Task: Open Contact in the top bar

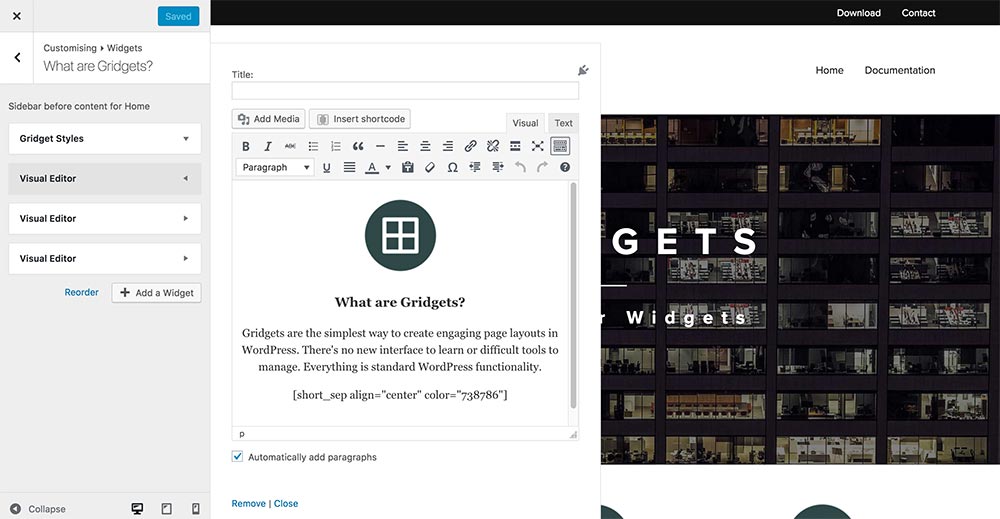Action: 918,13
